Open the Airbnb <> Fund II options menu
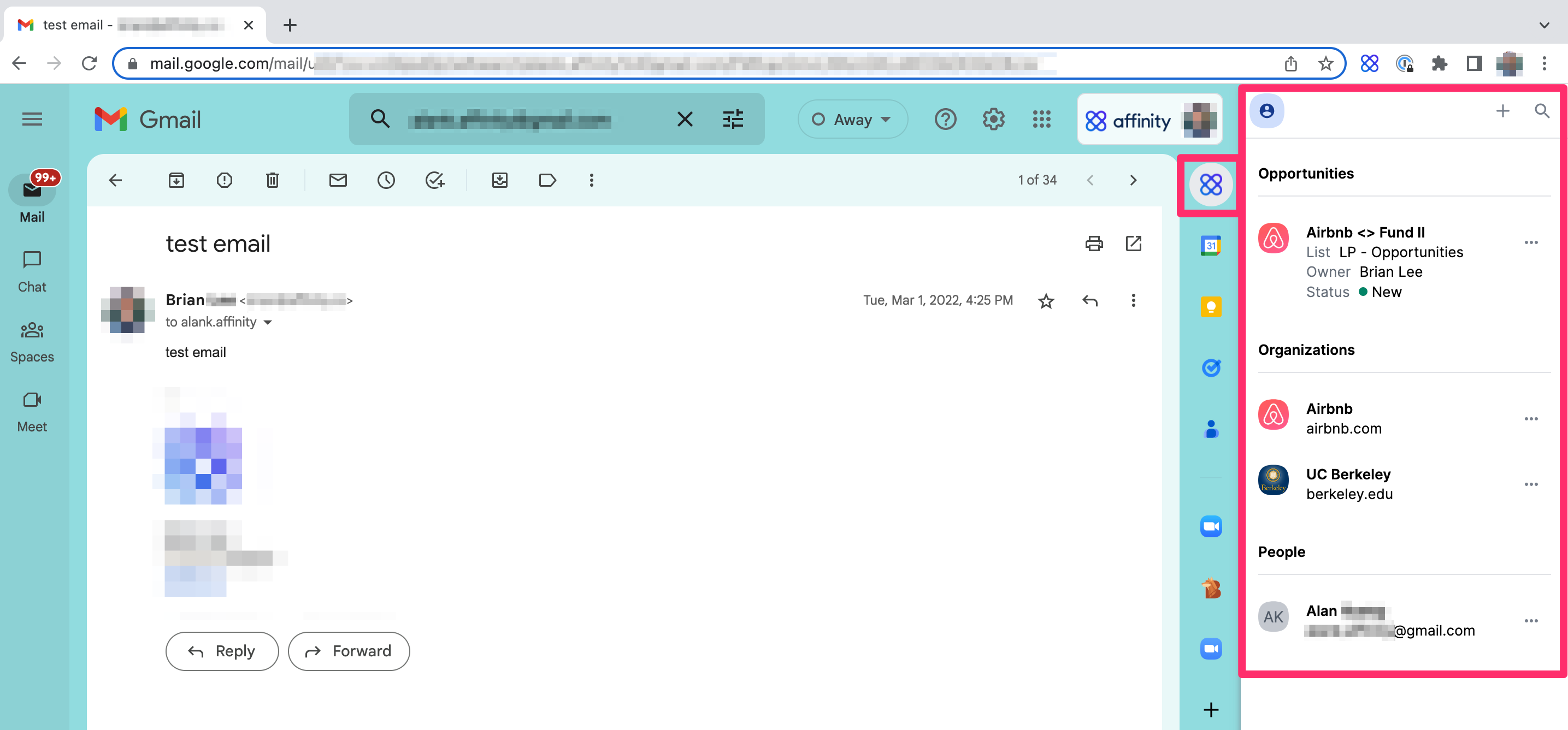Image resolution: width=1568 pixels, height=730 pixels. 1532,242
